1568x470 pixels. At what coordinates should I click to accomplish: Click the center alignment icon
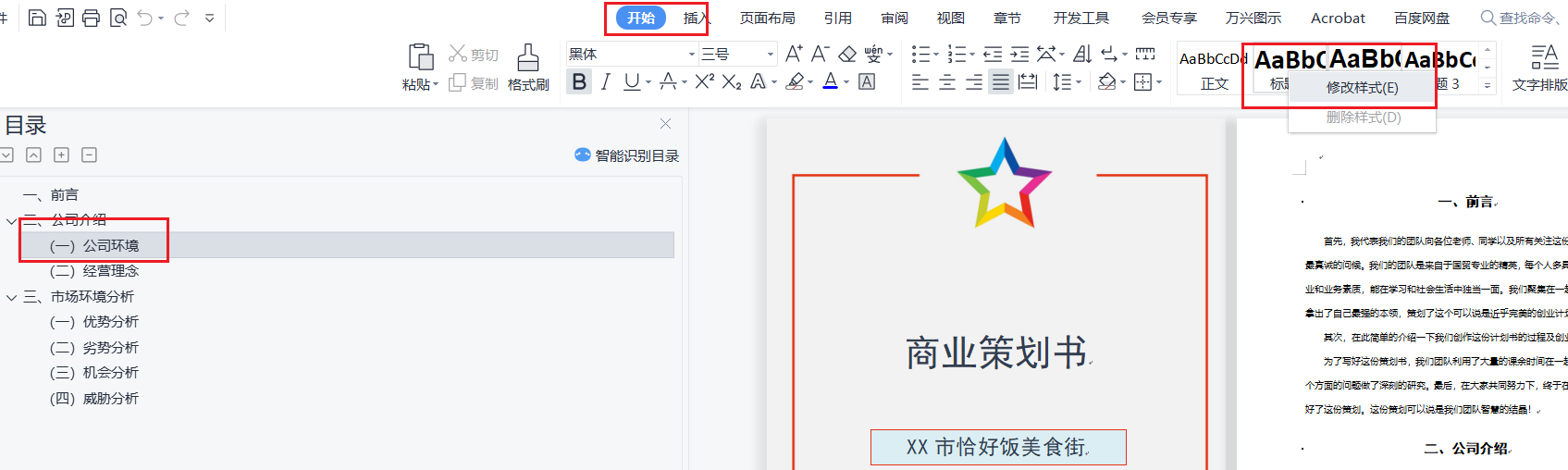pos(947,82)
